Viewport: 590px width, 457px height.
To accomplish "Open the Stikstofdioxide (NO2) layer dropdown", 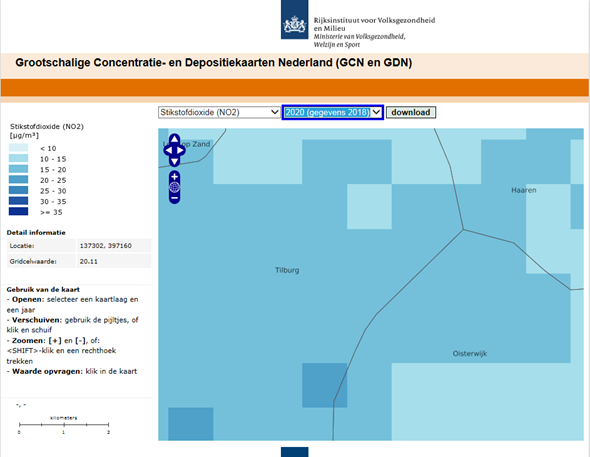I will [219, 112].
